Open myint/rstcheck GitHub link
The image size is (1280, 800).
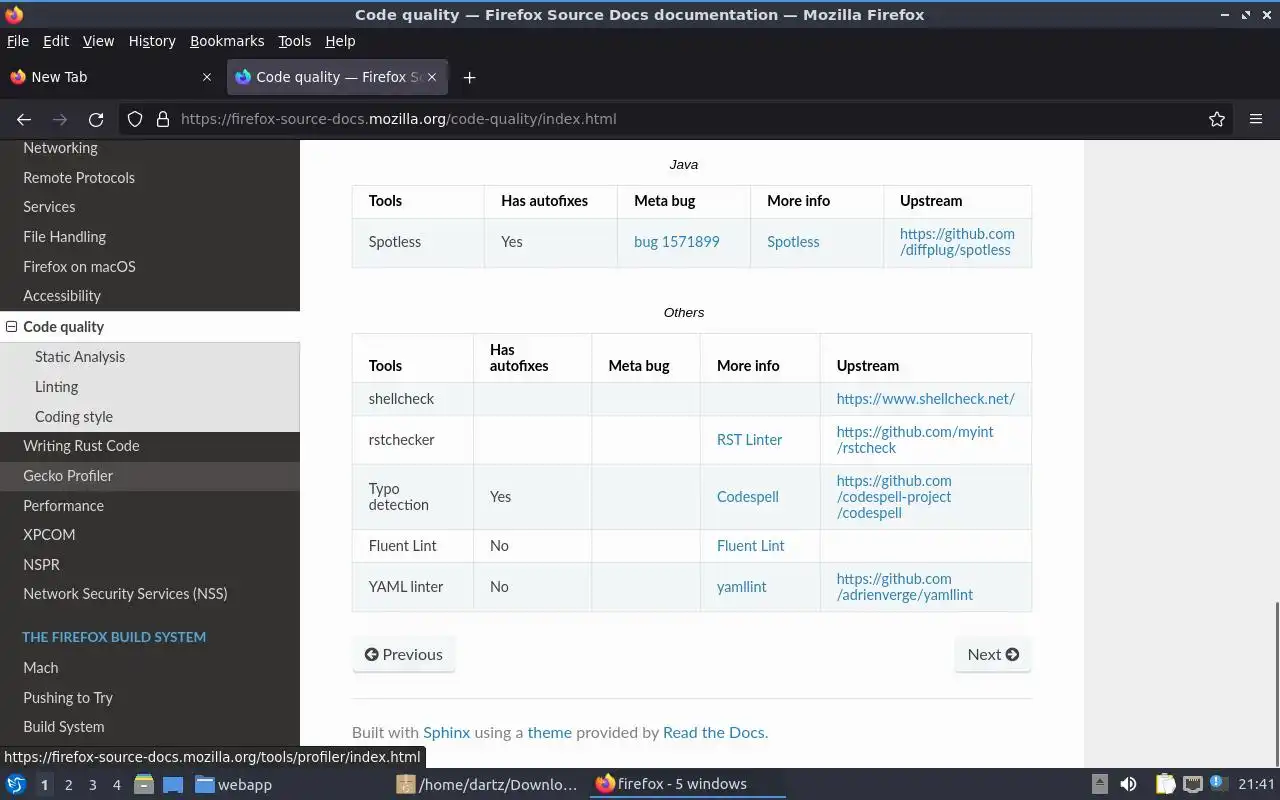(x=915, y=440)
